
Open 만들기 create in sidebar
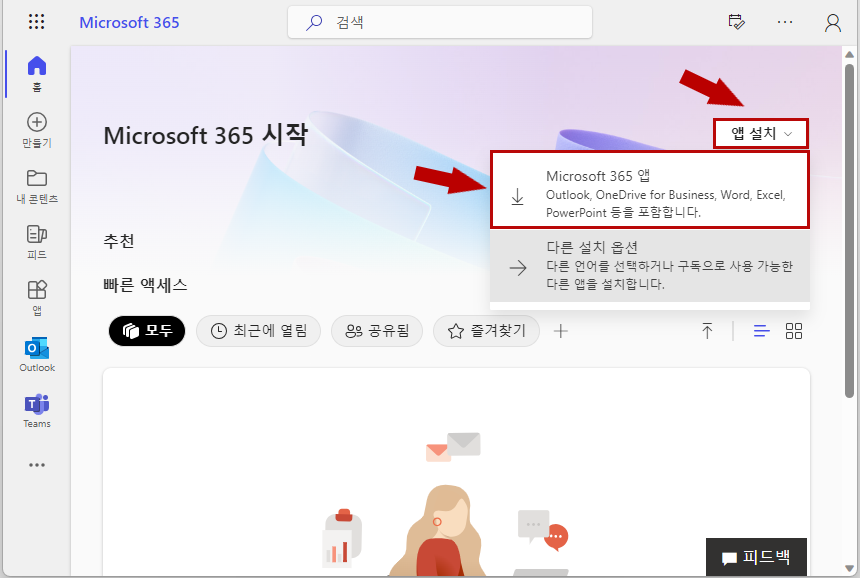(x=37, y=131)
